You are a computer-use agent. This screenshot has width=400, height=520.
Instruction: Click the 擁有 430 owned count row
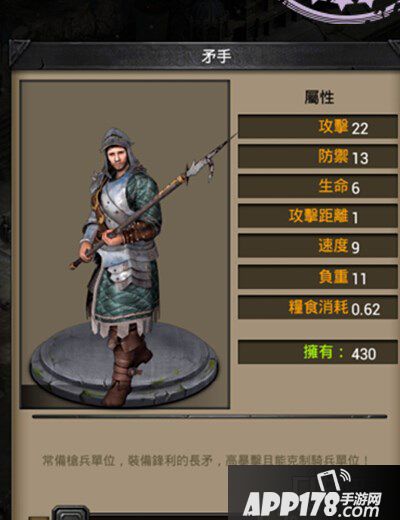tap(318, 352)
